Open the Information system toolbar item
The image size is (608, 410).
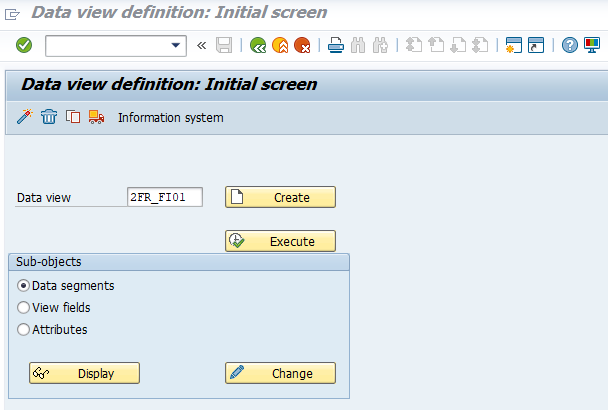[x=170, y=118]
